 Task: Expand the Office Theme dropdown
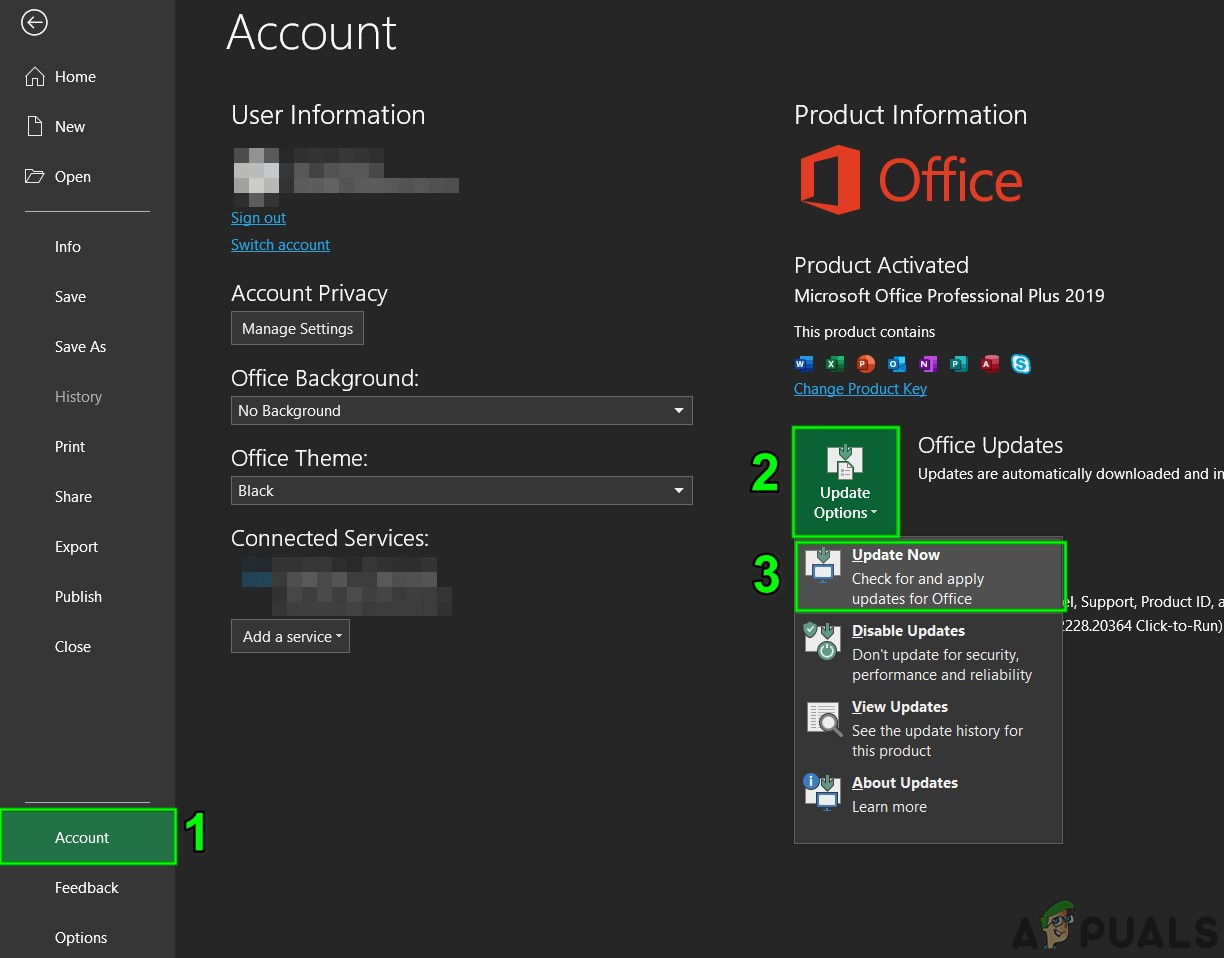461,491
